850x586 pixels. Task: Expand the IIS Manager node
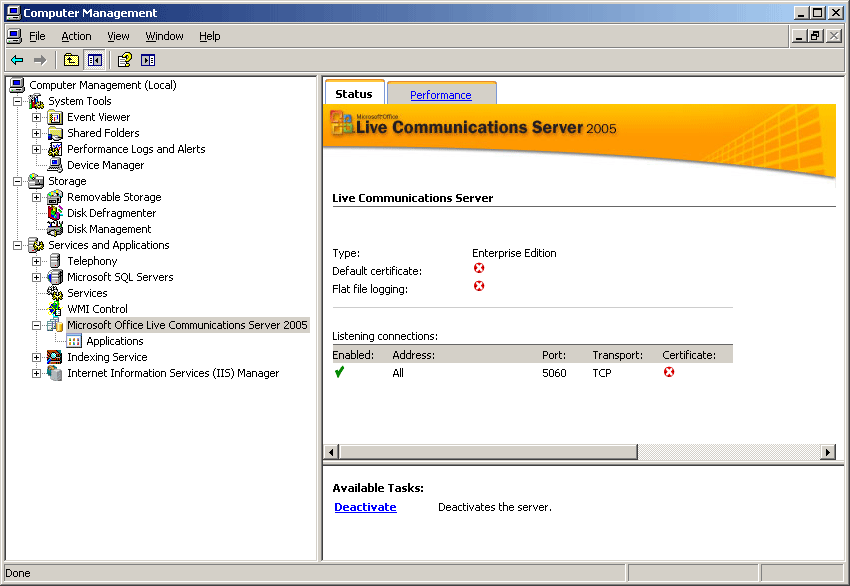click(x=36, y=373)
